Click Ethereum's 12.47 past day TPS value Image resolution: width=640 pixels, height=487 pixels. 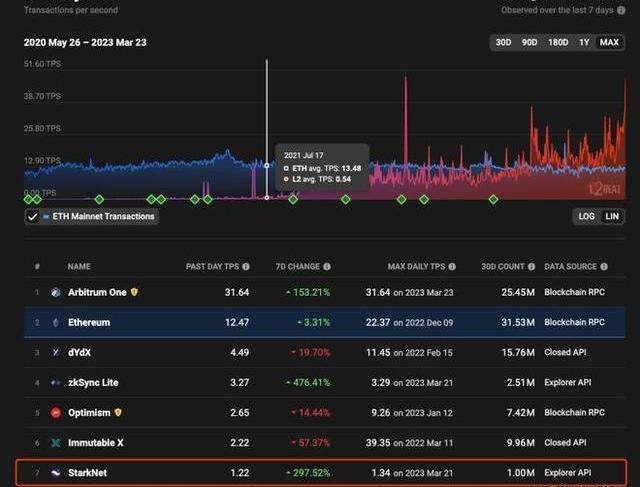pyautogui.click(x=237, y=322)
